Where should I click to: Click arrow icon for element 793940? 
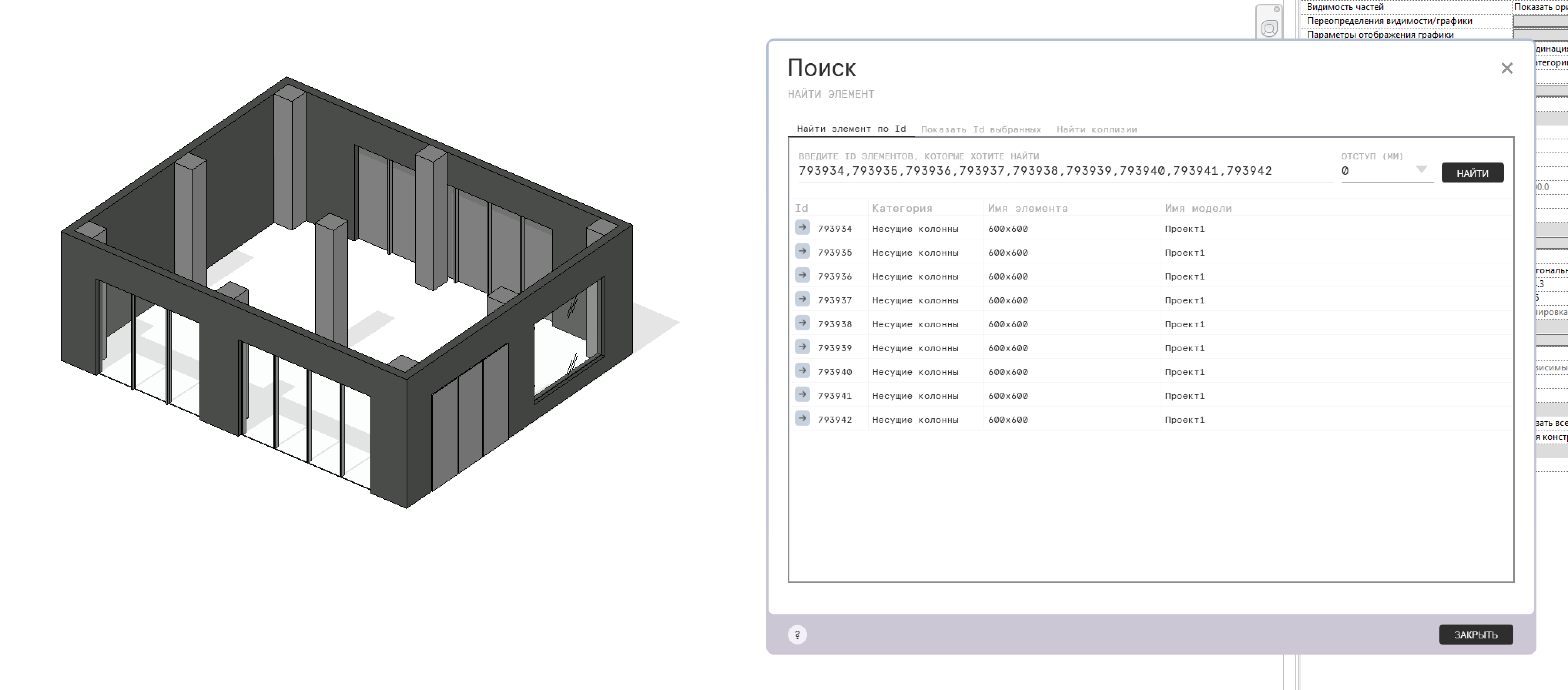[802, 370]
